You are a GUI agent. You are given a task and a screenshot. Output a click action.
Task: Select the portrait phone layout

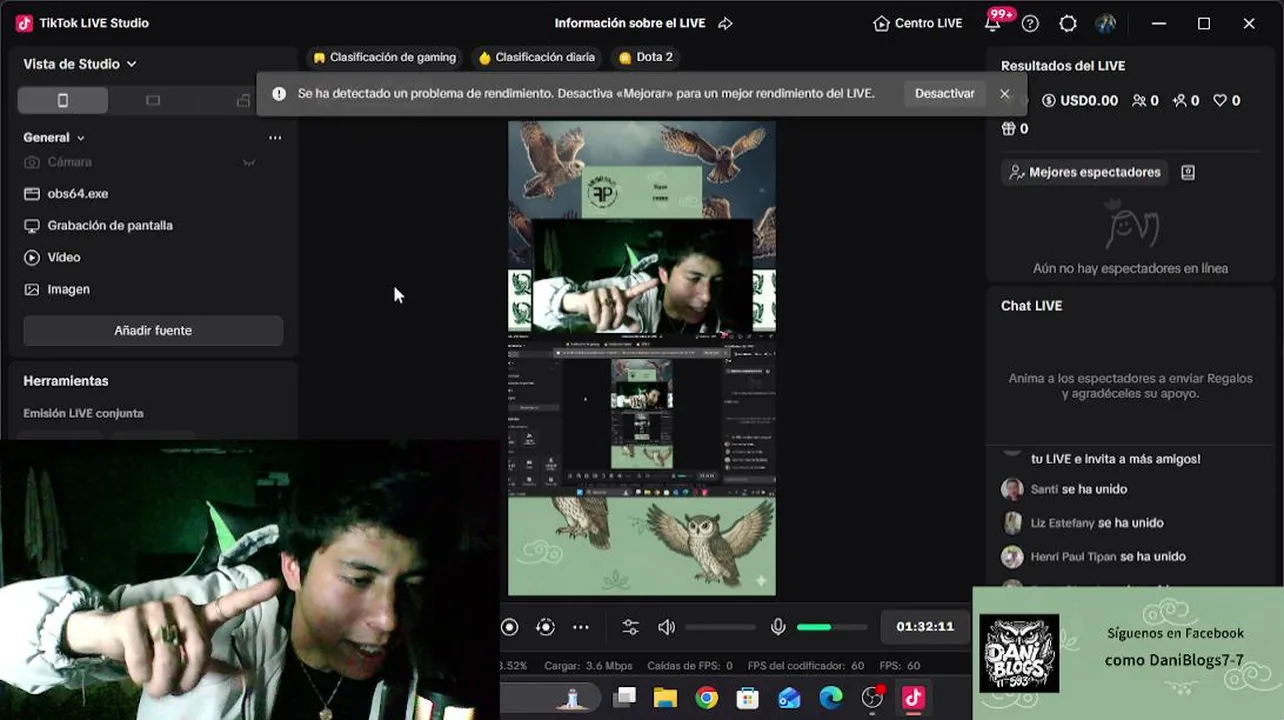(x=63, y=100)
